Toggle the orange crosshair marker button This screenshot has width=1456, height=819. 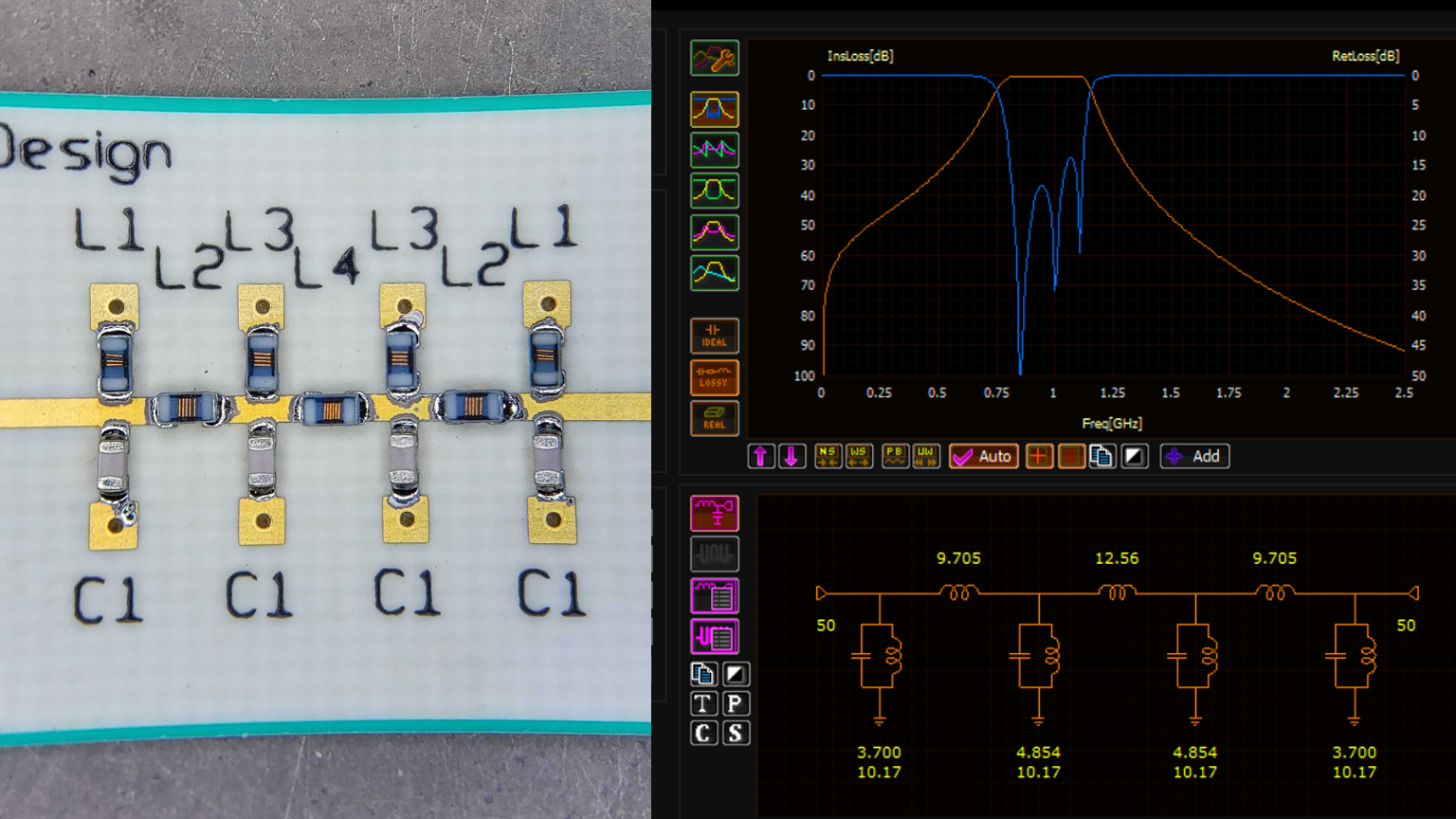[x=1039, y=457]
